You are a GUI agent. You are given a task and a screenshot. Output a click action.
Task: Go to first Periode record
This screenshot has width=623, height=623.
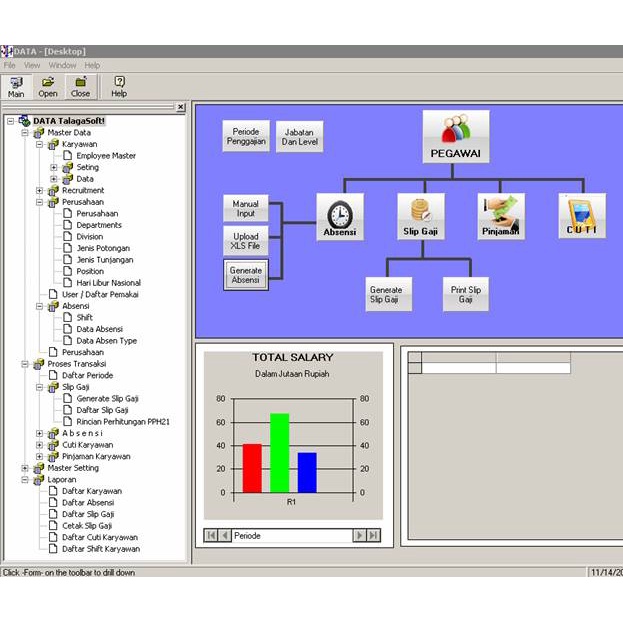[211, 536]
